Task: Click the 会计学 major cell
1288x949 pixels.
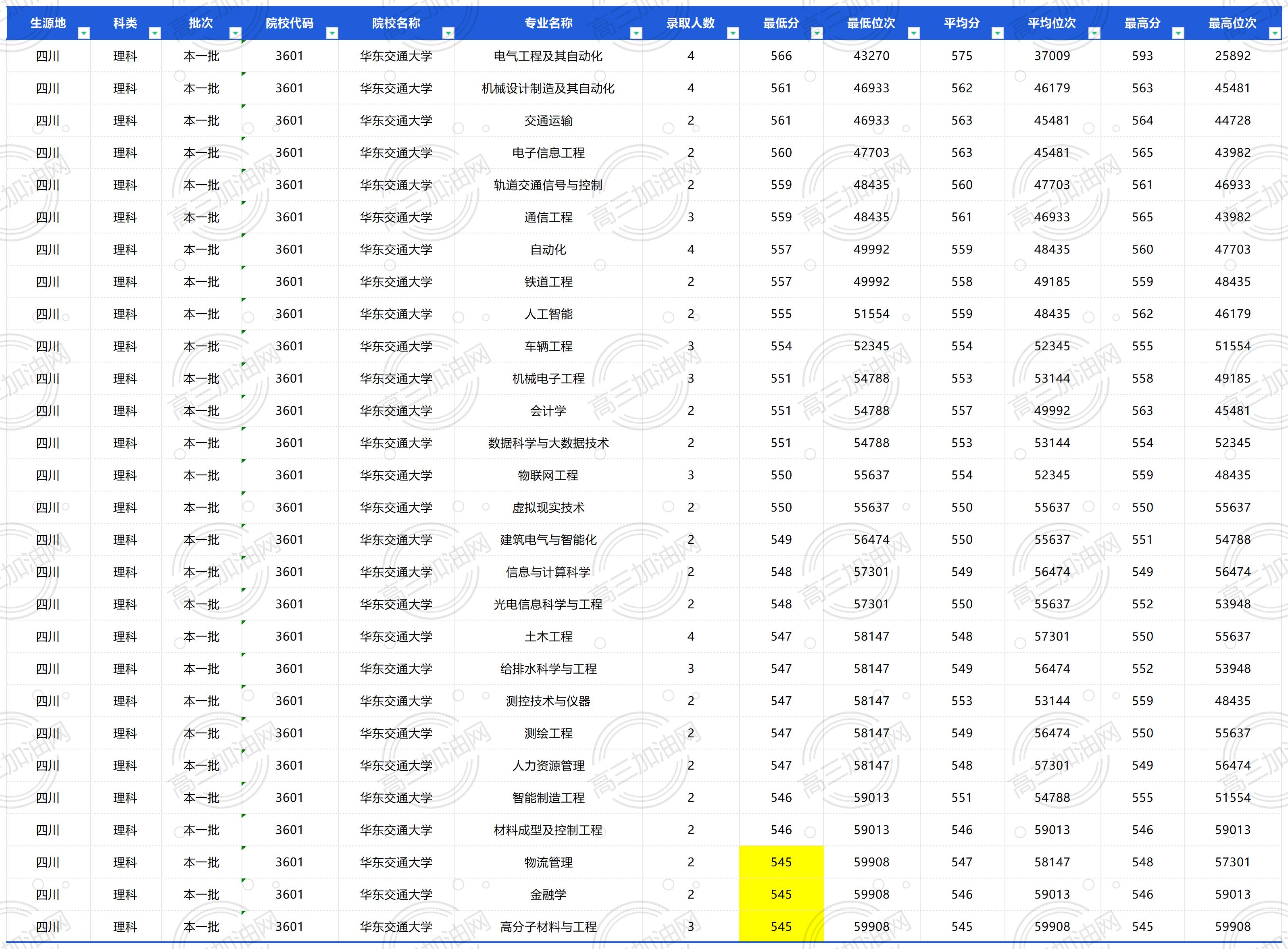Action: pos(549,411)
